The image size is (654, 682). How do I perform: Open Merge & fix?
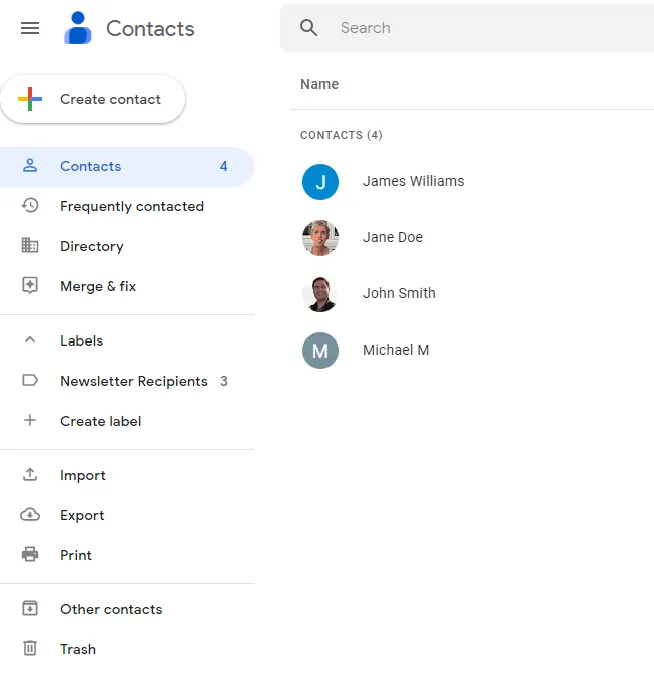127,286
